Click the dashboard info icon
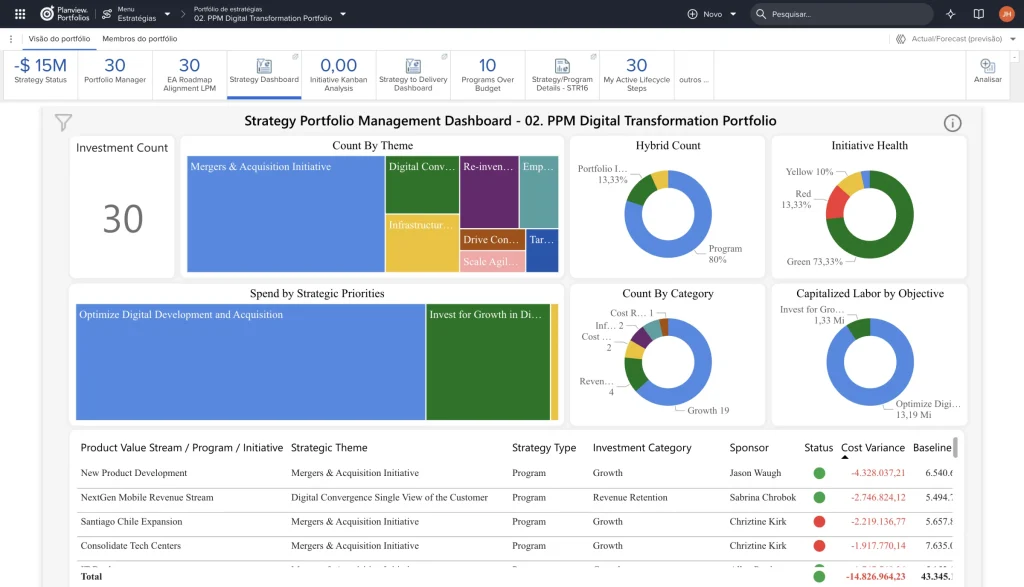The height and width of the screenshot is (587, 1024). point(952,123)
